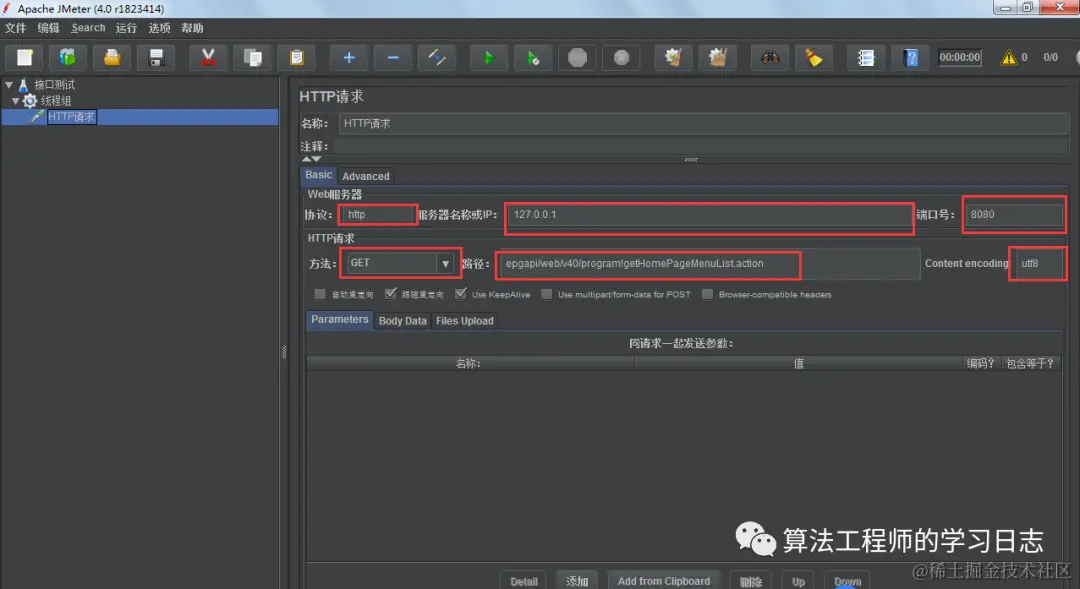This screenshot has height=589, width=1080.
Task: Click the 端口号 port field showing 8080
Action: point(1013,214)
